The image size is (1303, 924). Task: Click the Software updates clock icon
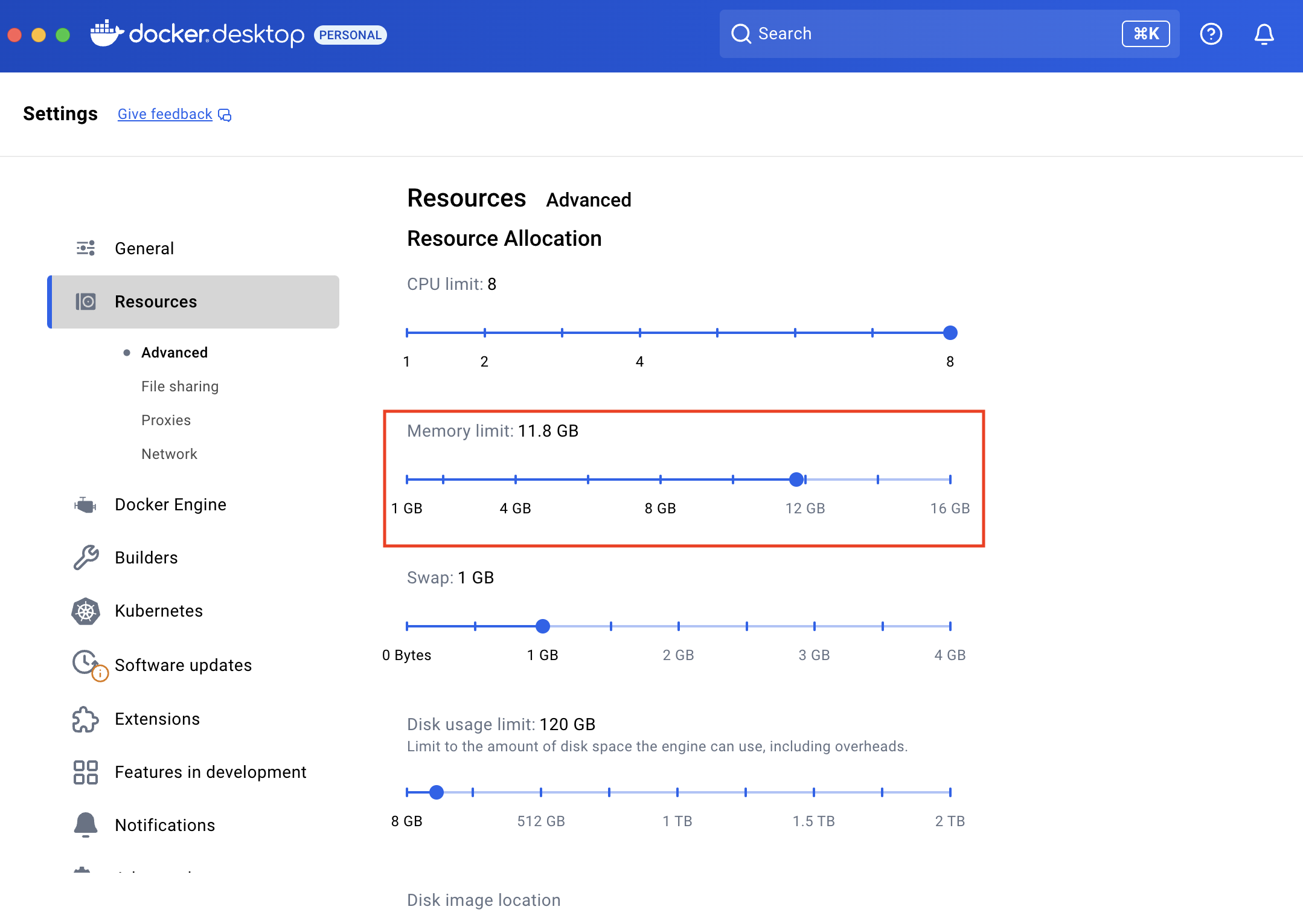click(86, 663)
